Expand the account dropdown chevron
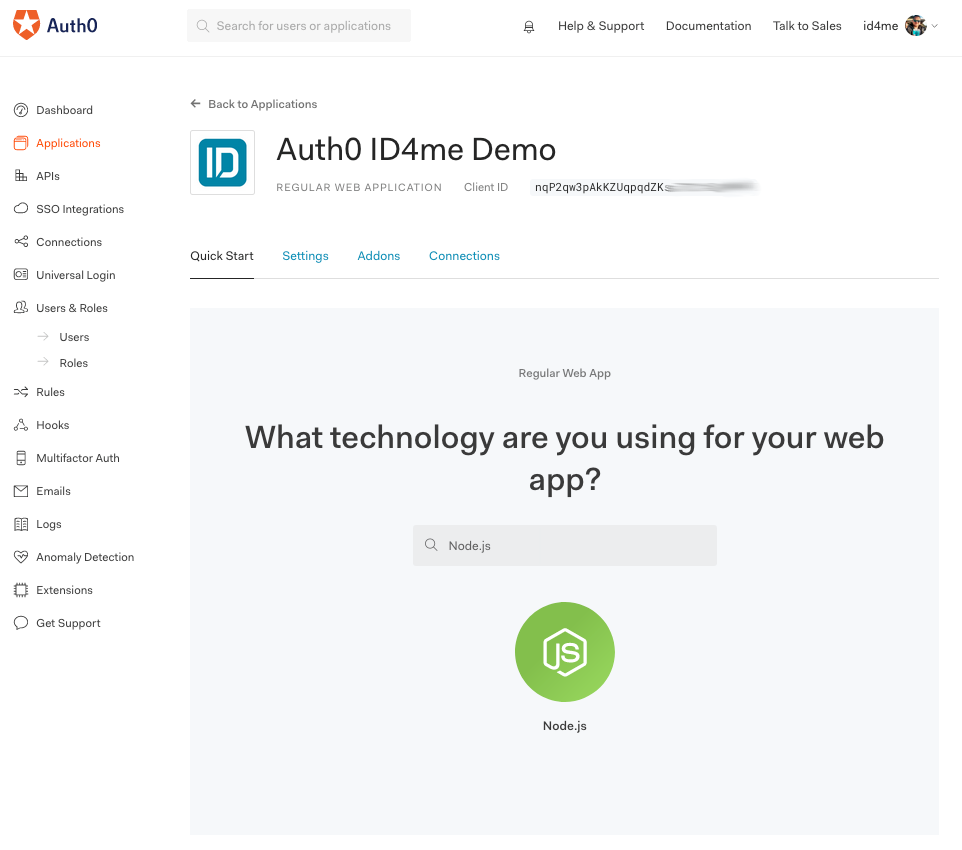Screen dimensions: 962x850 pos(934,26)
